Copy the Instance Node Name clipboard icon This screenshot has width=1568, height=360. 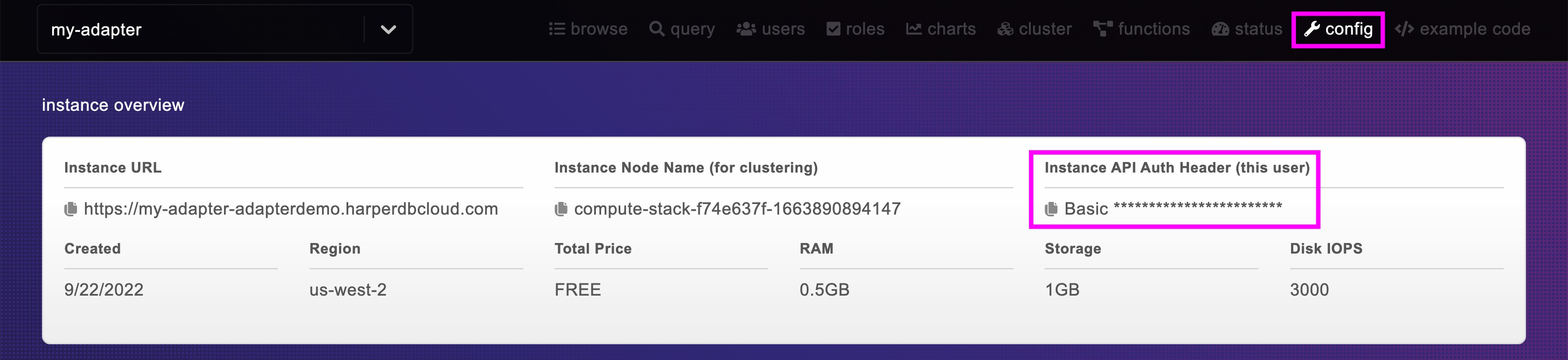click(560, 209)
